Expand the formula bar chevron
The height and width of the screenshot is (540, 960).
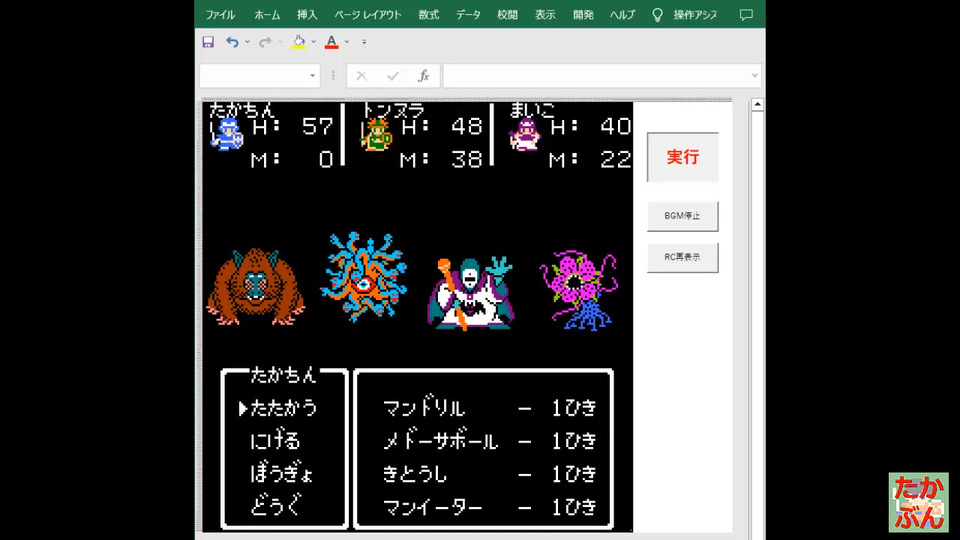tap(755, 76)
